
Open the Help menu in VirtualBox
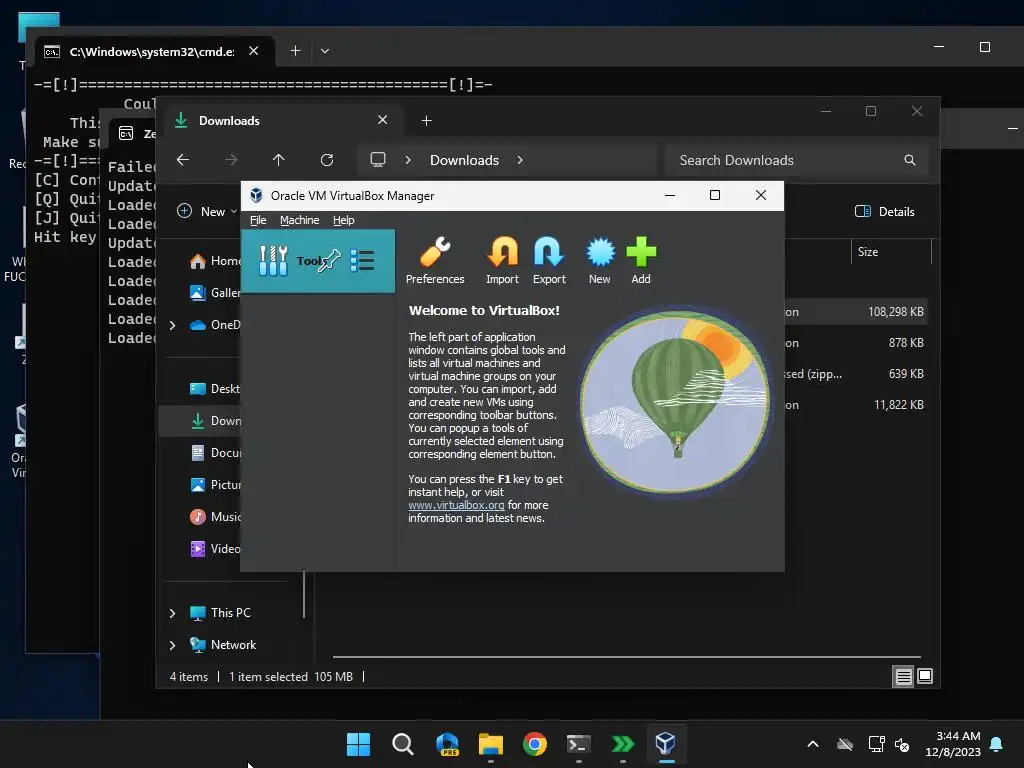(x=344, y=220)
